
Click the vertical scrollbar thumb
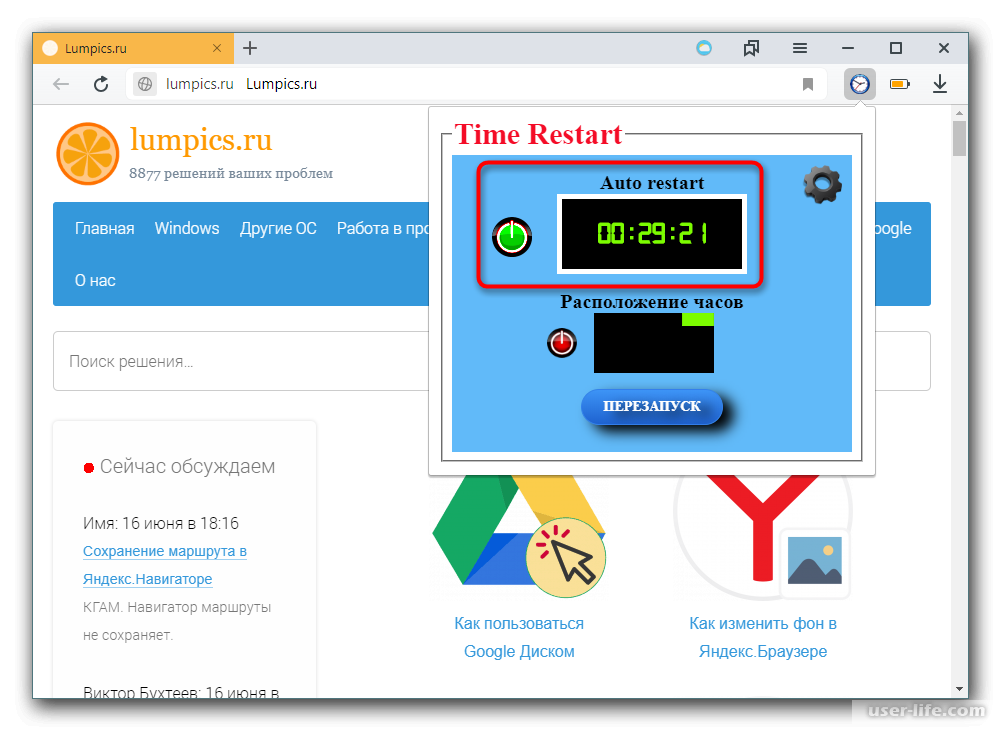click(959, 138)
